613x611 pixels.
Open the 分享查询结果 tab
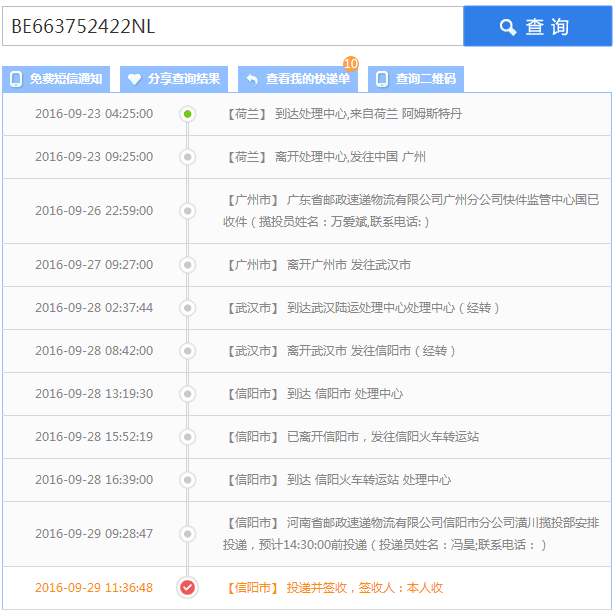[x=174, y=79]
